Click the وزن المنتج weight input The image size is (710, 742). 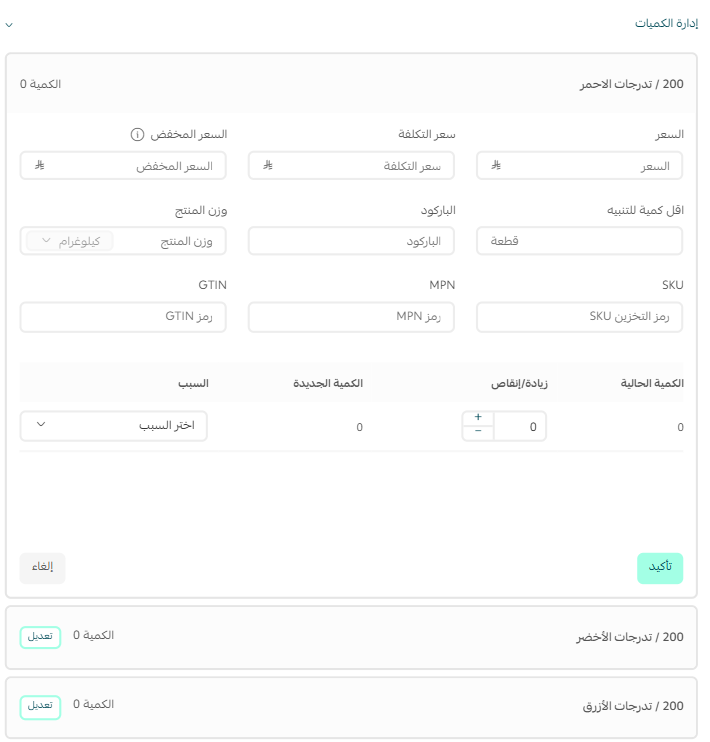click(170, 241)
